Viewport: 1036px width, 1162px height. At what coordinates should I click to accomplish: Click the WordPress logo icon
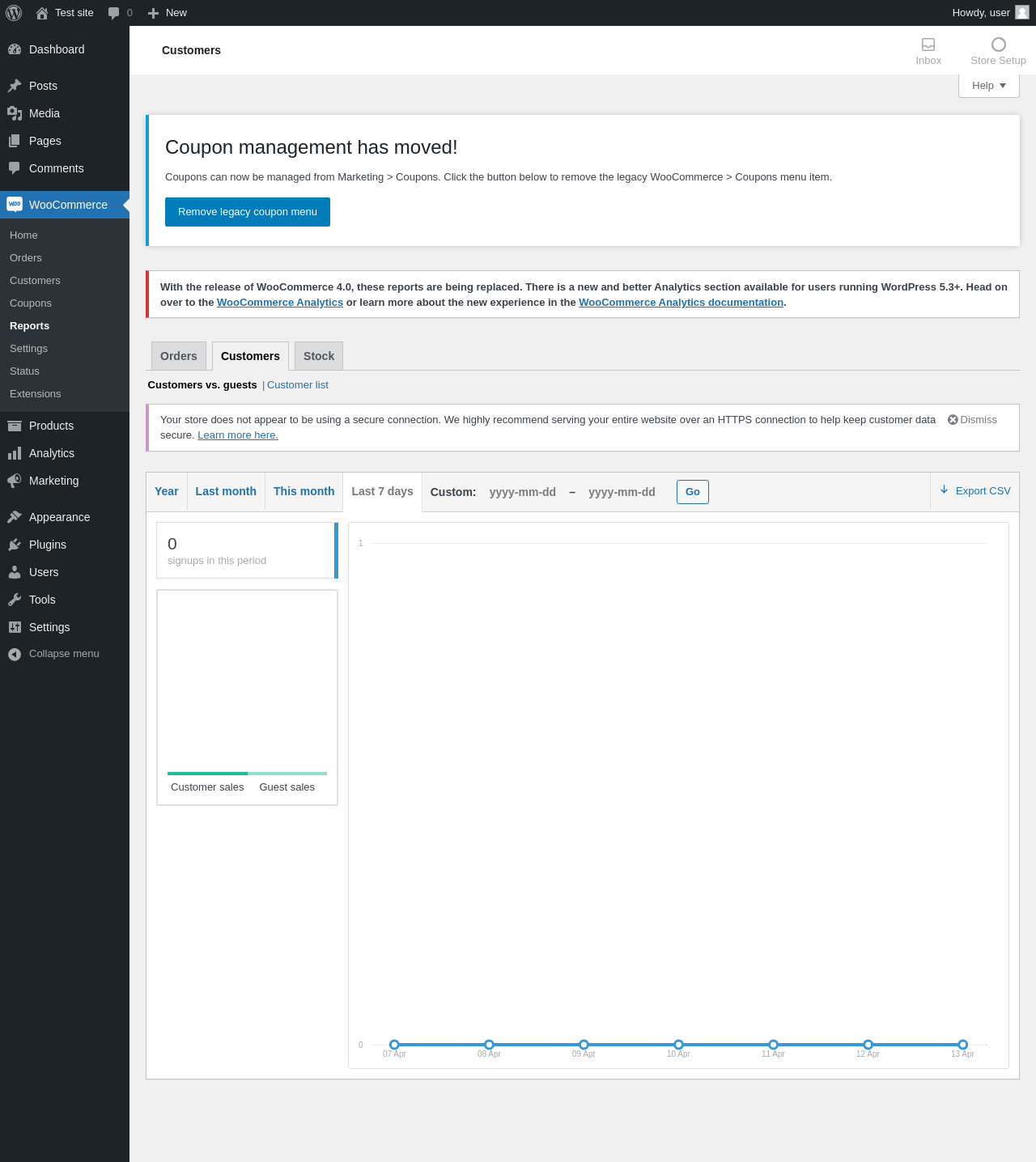point(14,13)
